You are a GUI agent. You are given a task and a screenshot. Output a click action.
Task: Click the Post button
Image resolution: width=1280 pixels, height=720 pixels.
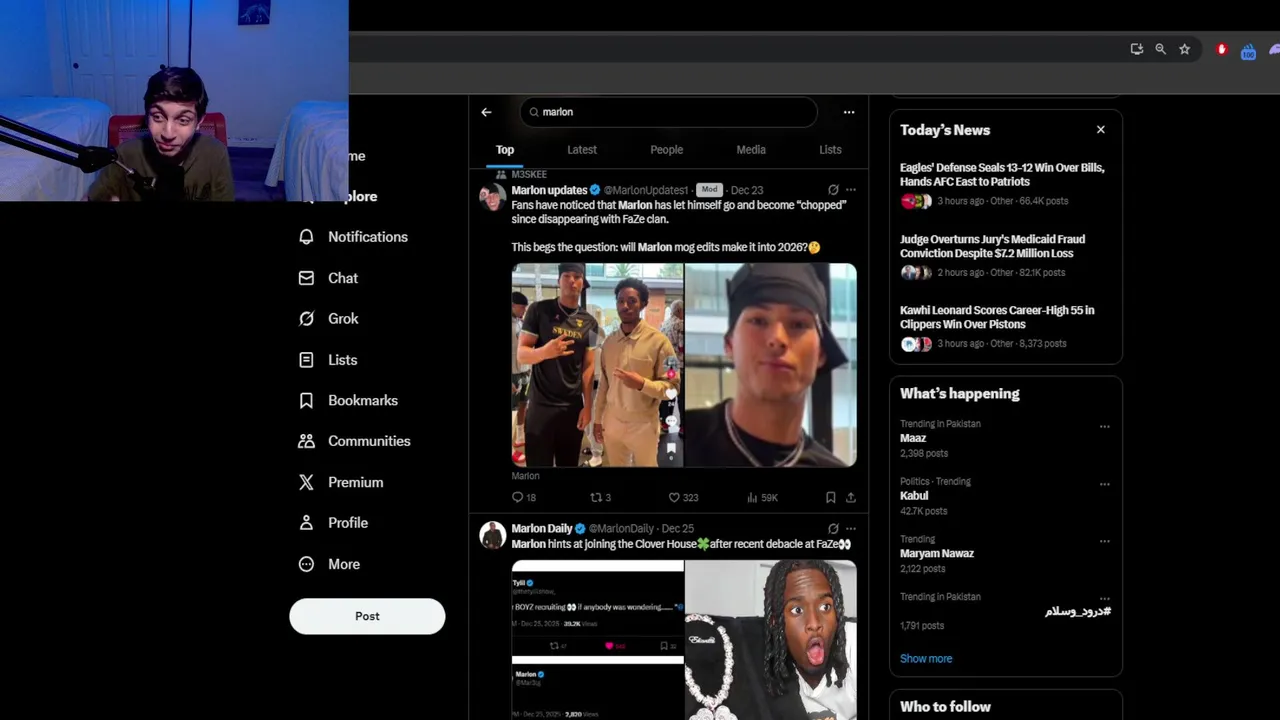367,616
